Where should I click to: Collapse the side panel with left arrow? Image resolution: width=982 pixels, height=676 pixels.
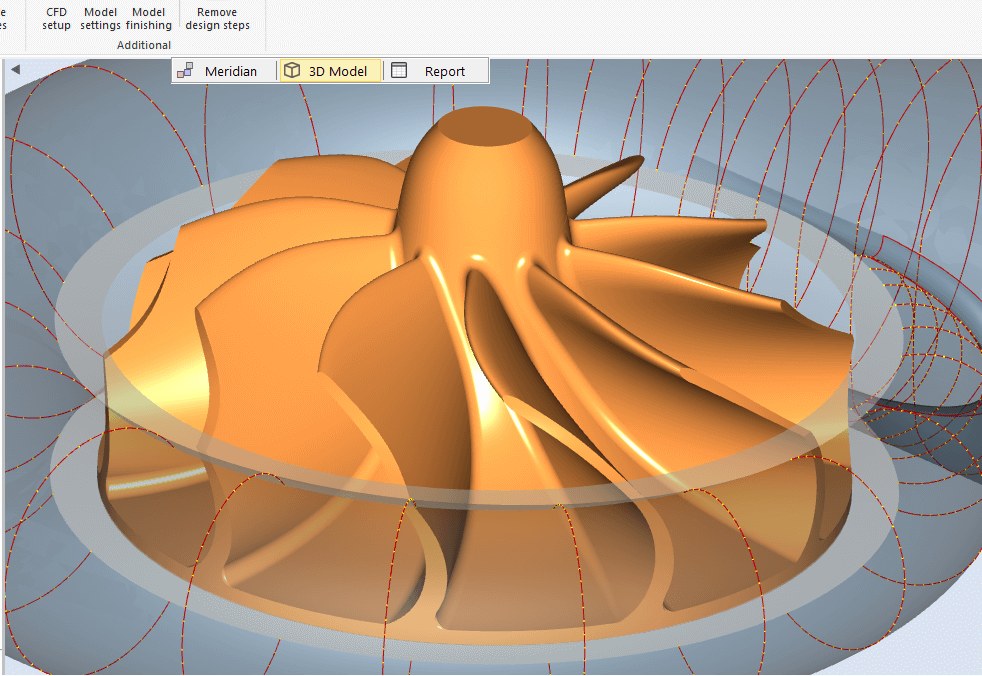[x=16, y=70]
